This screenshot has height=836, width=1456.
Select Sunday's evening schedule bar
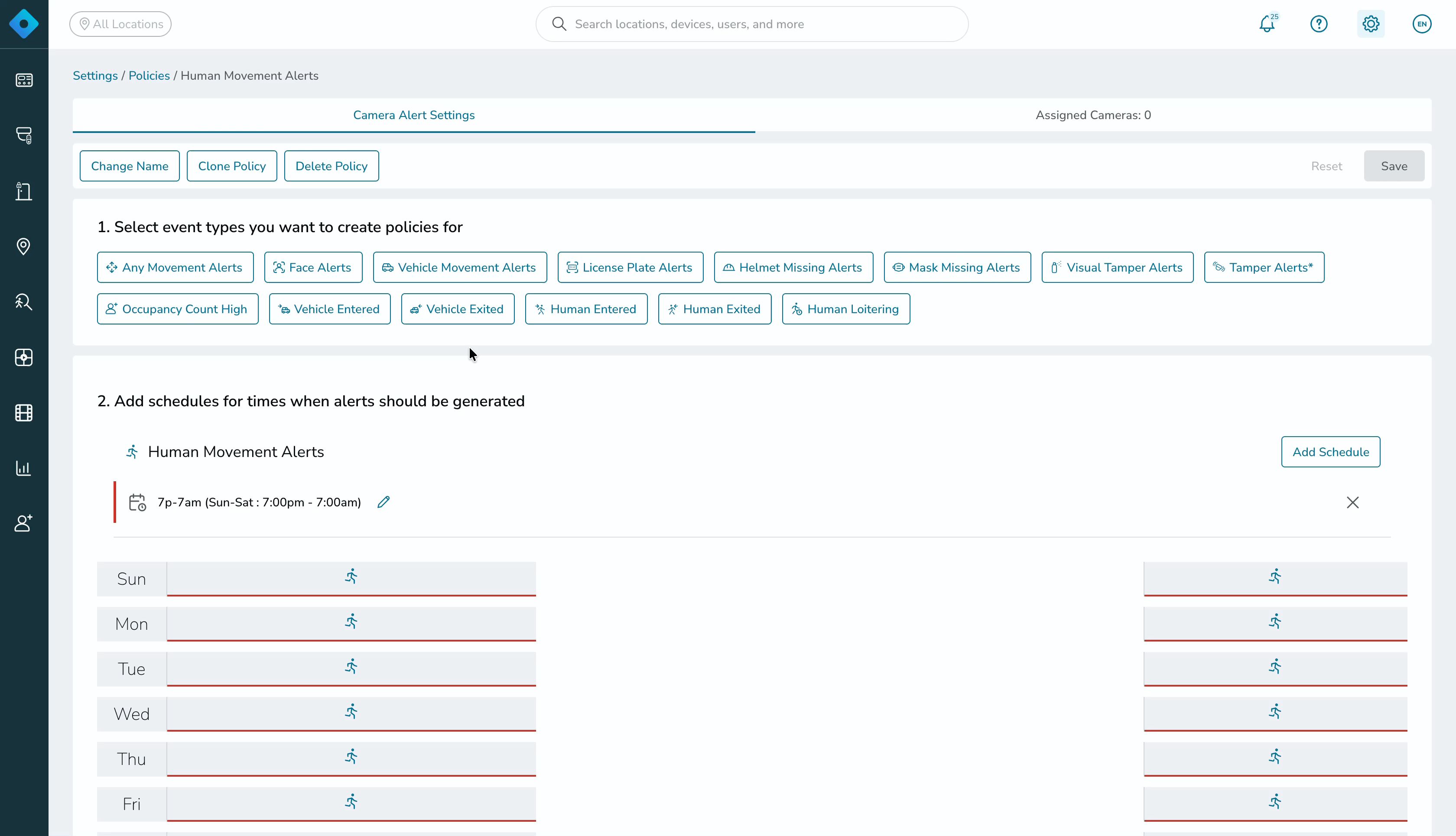[x=1275, y=579]
